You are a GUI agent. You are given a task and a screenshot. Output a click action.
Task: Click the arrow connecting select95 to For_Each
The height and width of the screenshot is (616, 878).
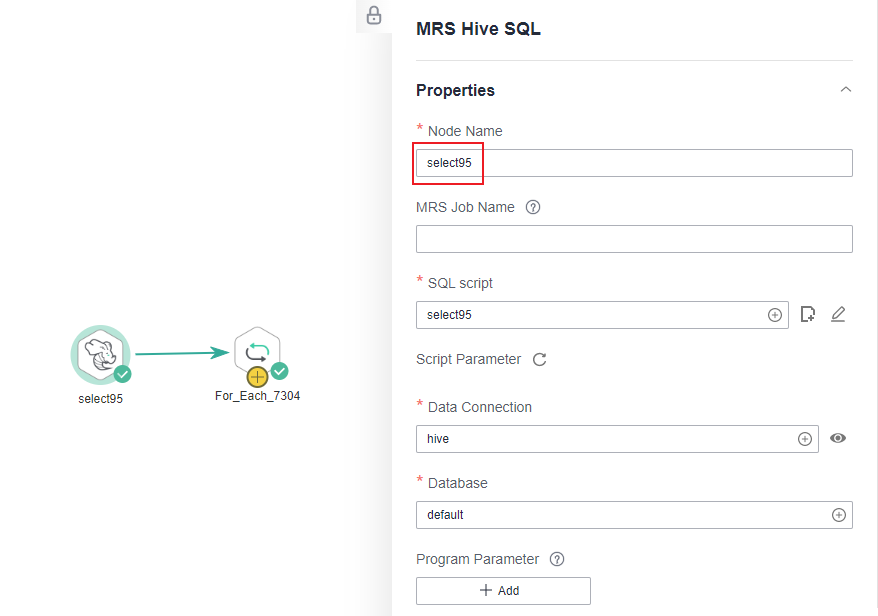(x=183, y=353)
